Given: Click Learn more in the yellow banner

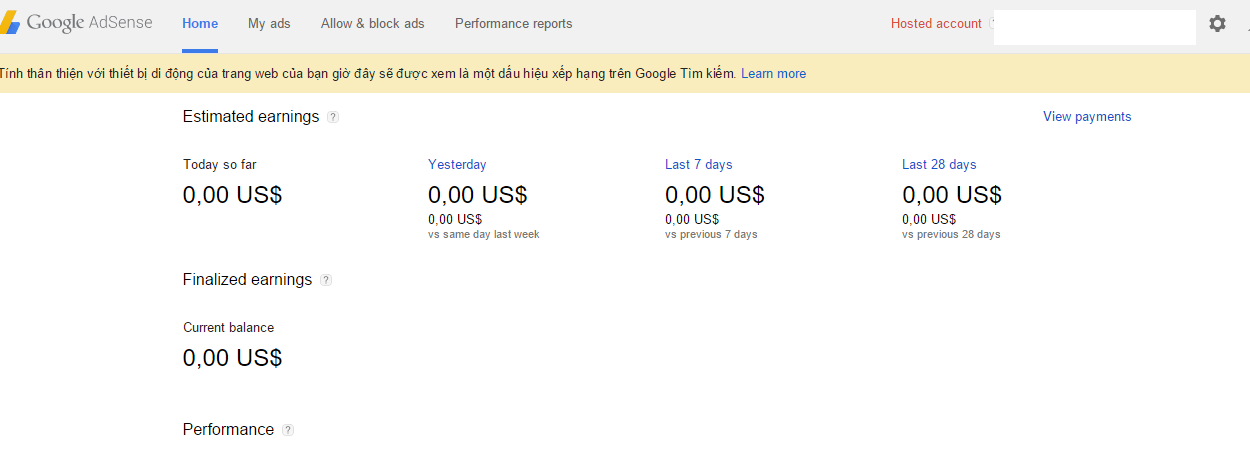Looking at the screenshot, I should click(773, 74).
